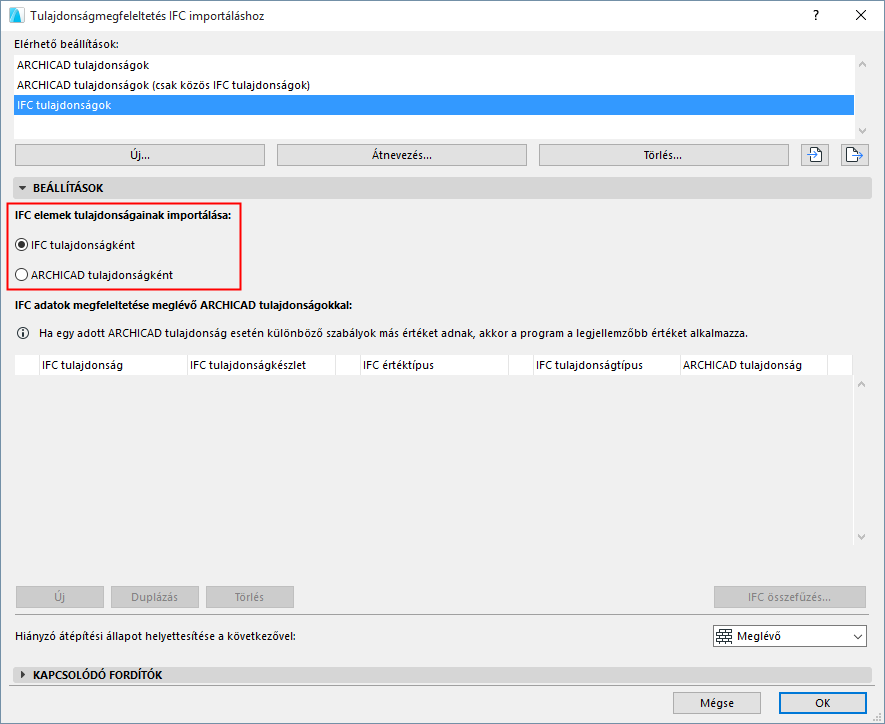Click the Duplázás button
885x724 pixels.
point(155,596)
